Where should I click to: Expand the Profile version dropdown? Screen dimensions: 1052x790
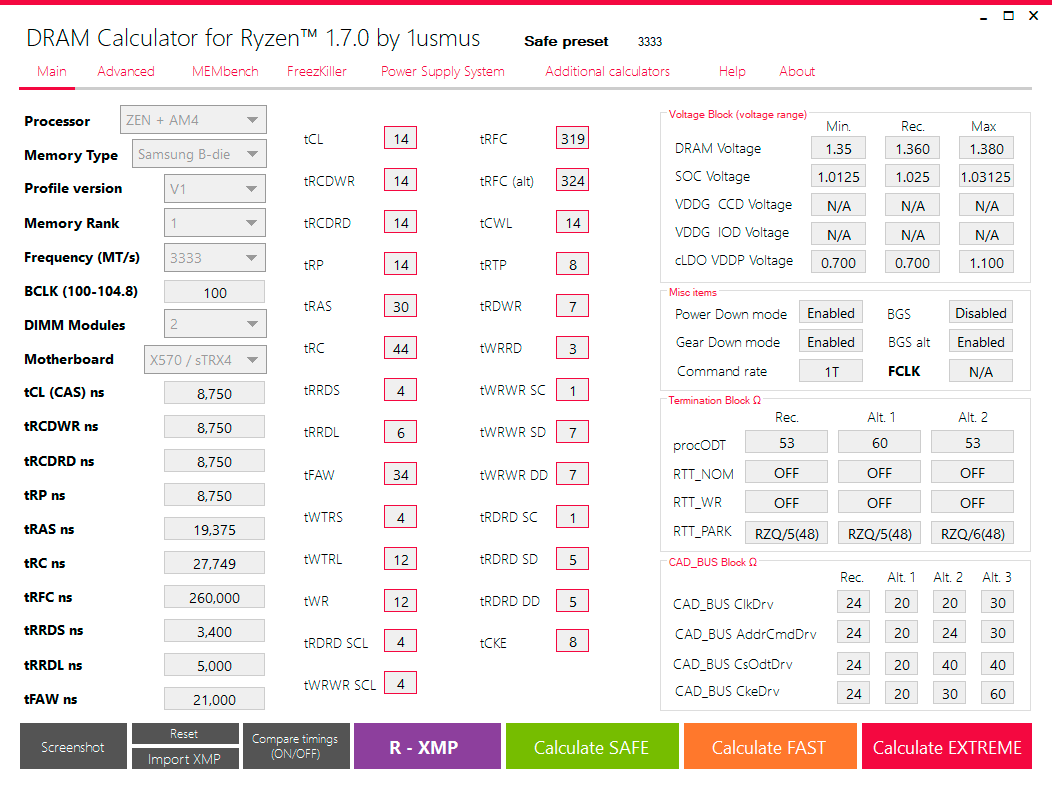(215, 189)
